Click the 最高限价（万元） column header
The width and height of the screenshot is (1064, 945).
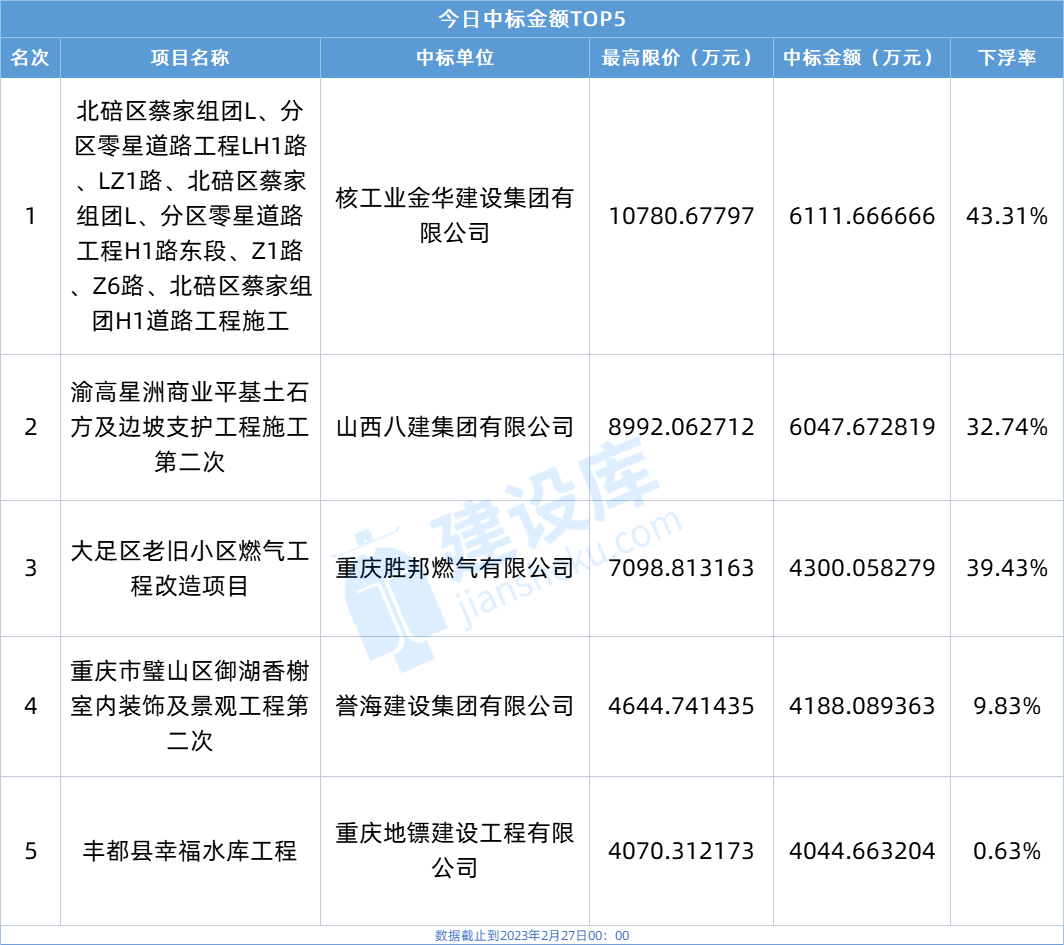681,58
